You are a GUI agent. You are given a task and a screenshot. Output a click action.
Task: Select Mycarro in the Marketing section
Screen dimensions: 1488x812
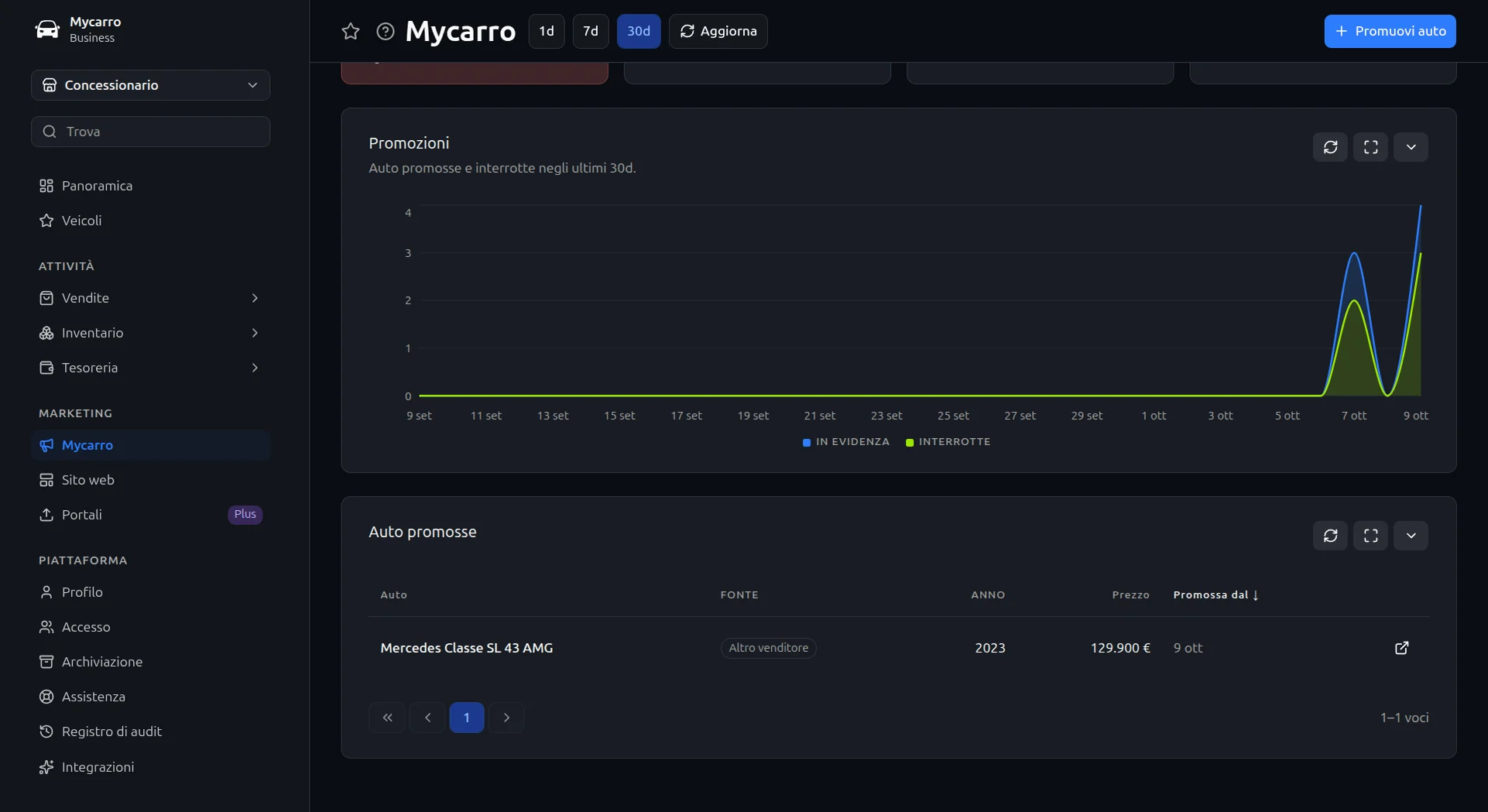(150, 445)
